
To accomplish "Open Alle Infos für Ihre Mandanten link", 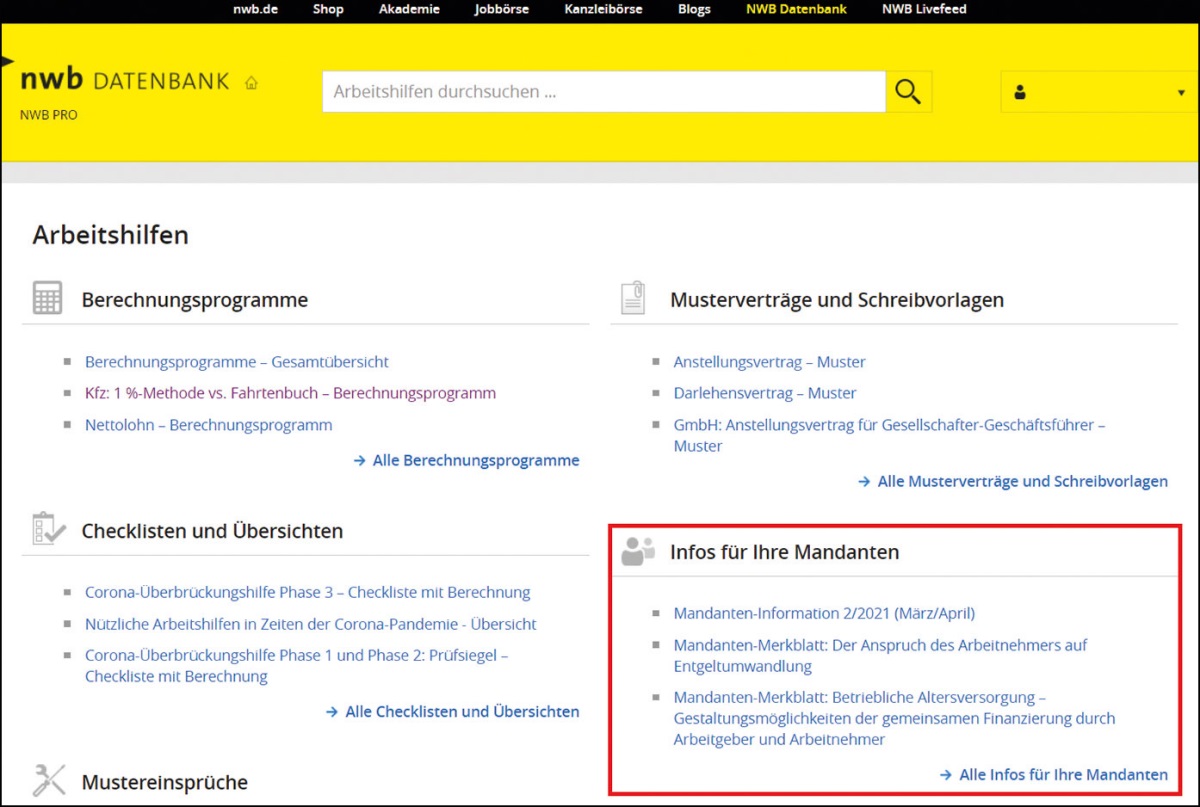I will tap(1062, 775).
